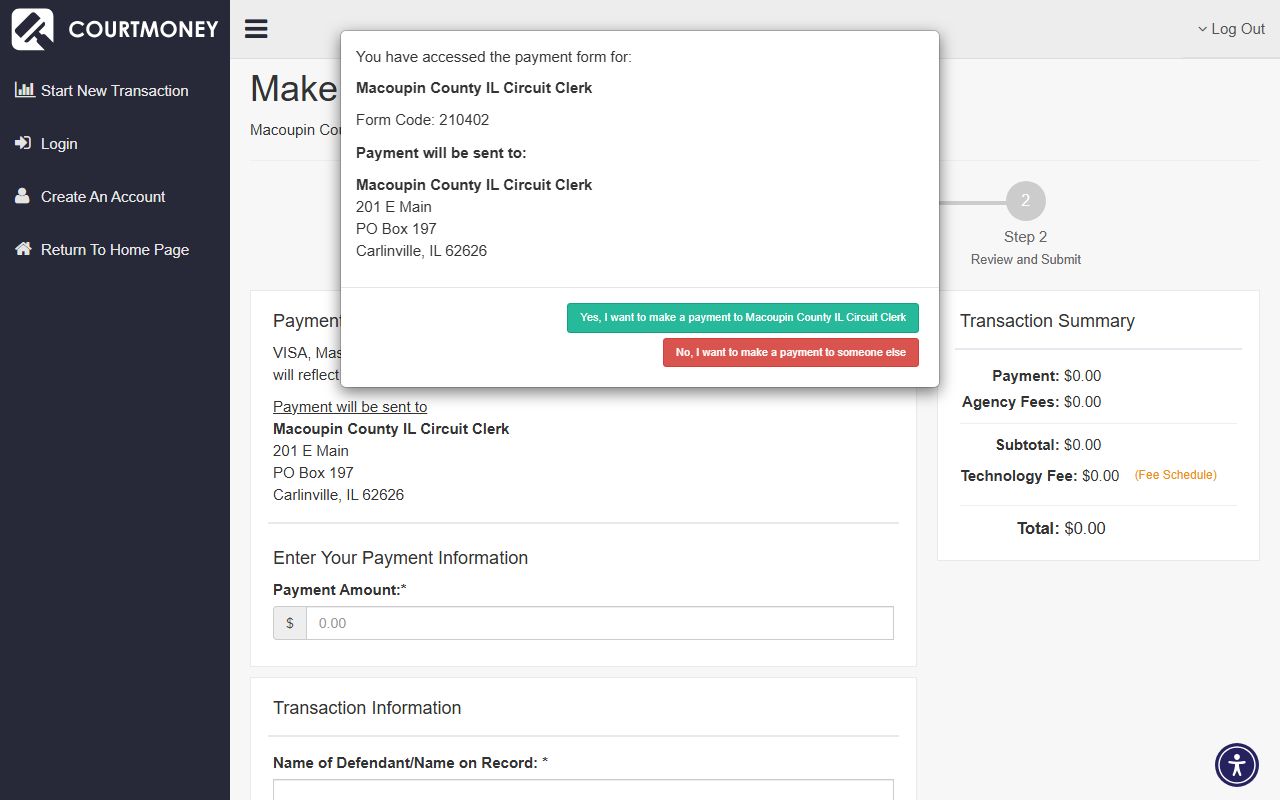Click the underlined Payment will be sent to text
Viewport: 1280px width, 800px height.
(x=350, y=407)
